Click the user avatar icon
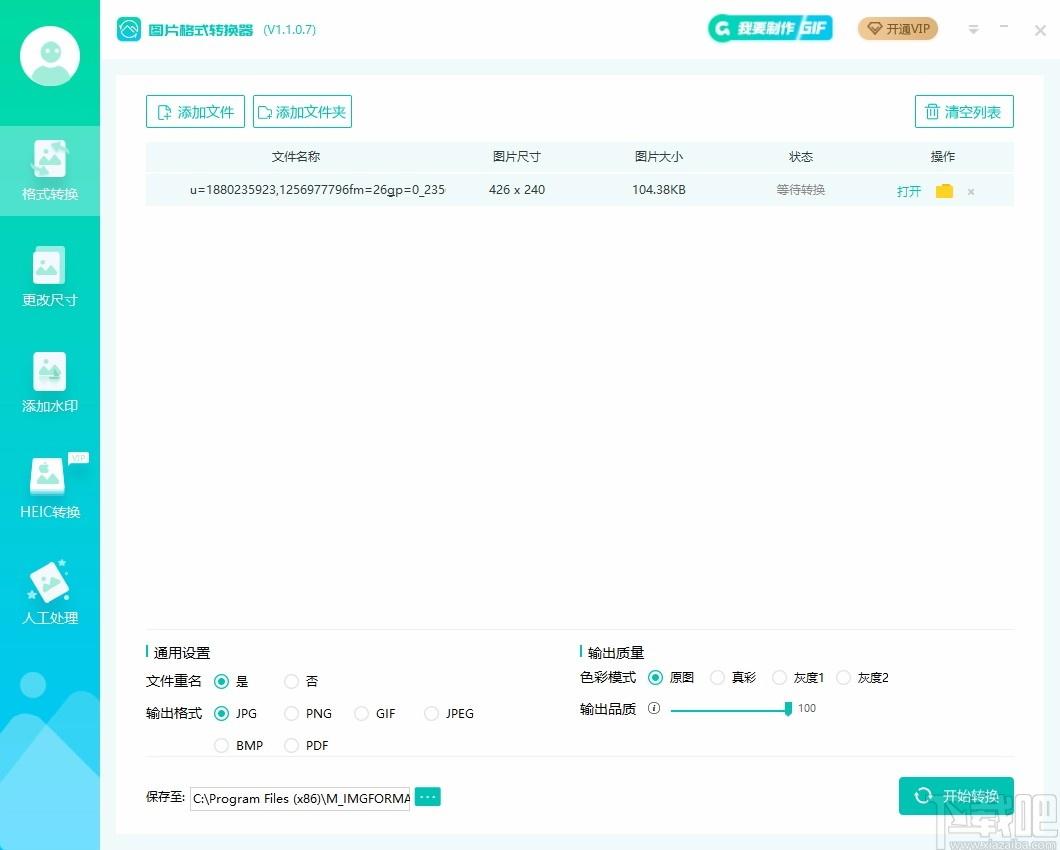Screen dimensions: 1060x850 [50, 56]
